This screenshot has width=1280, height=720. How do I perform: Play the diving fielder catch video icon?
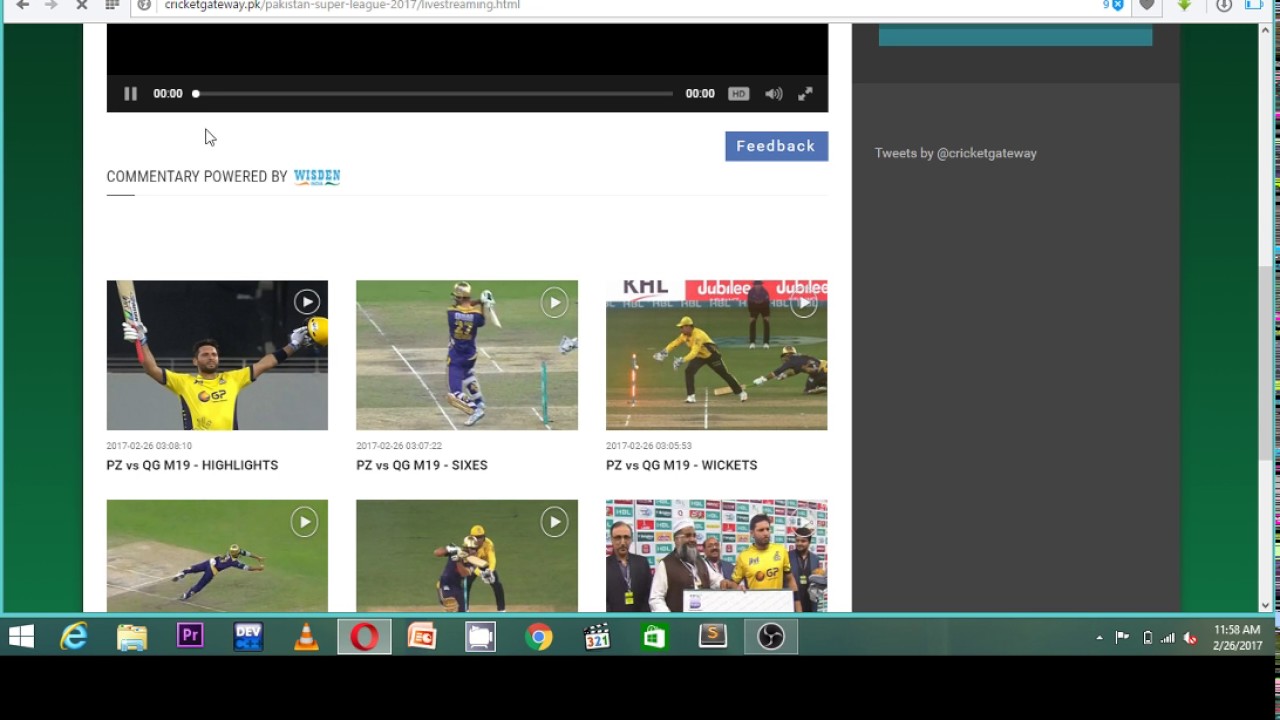pyautogui.click(x=304, y=521)
